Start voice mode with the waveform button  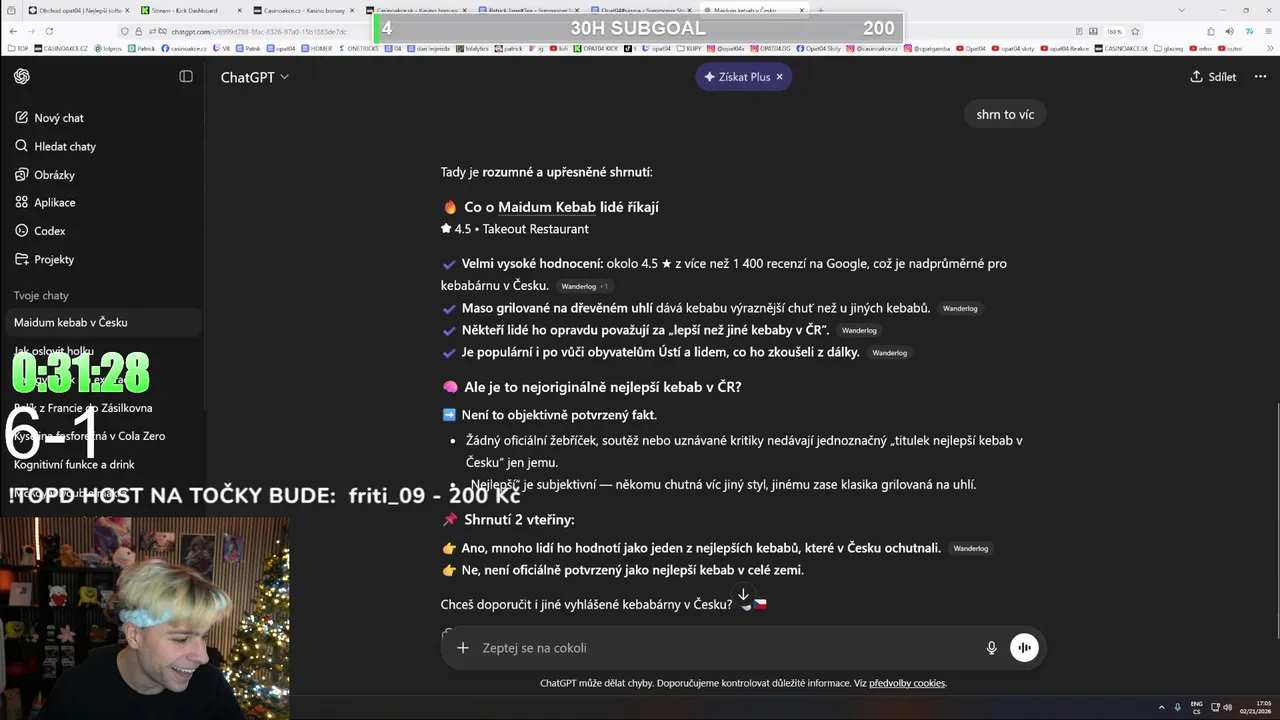click(x=1024, y=648)
